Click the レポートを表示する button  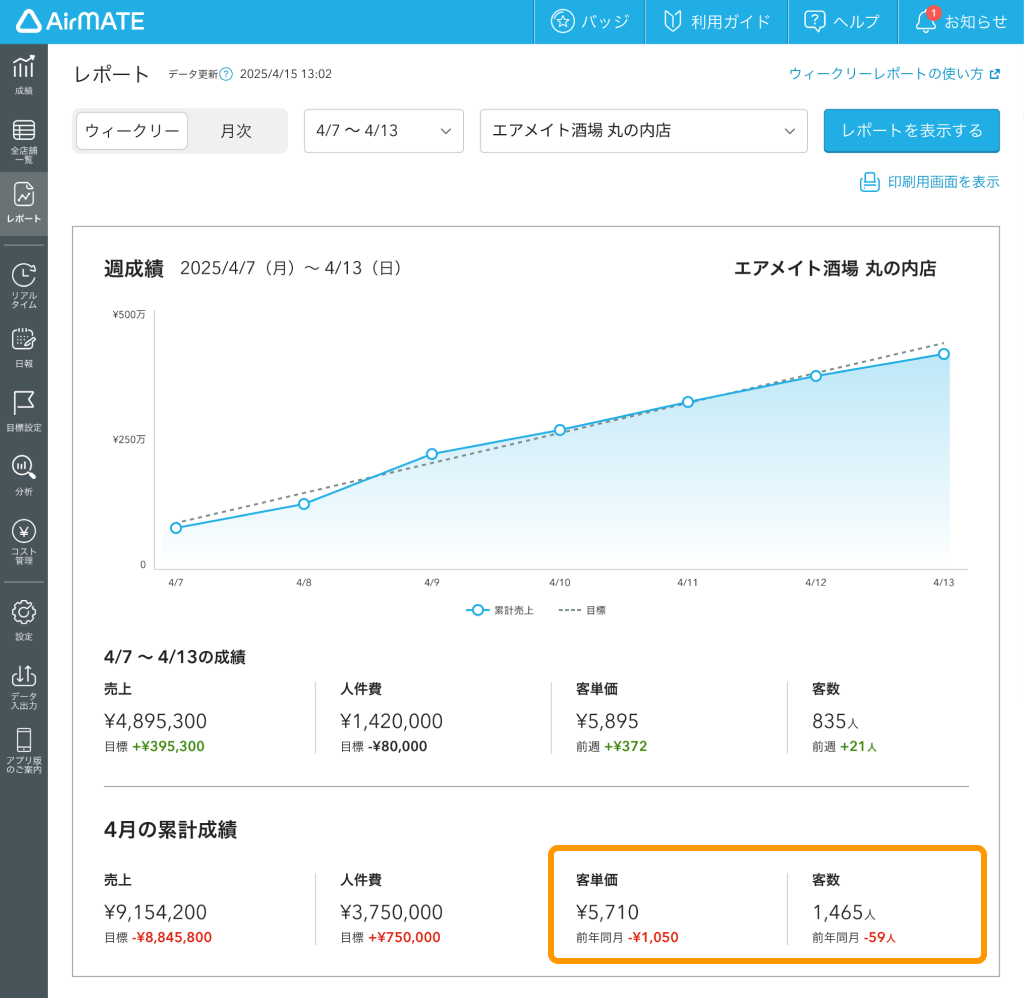[912, 131]
